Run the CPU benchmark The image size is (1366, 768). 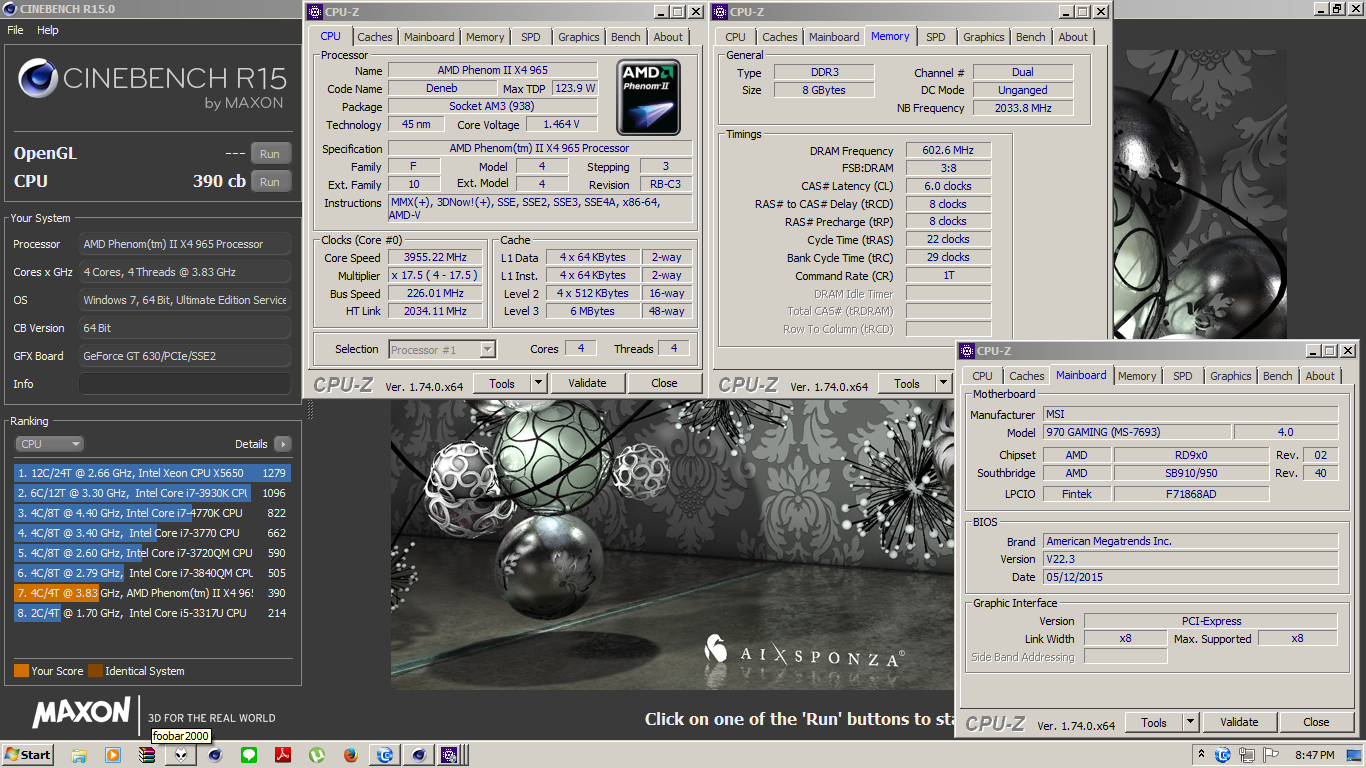click(270, 182)
